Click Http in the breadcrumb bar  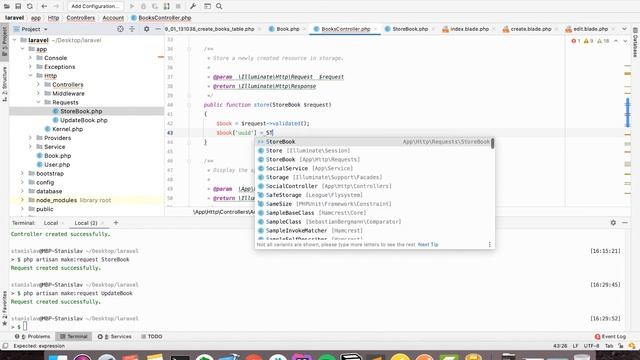click(53, 18)
